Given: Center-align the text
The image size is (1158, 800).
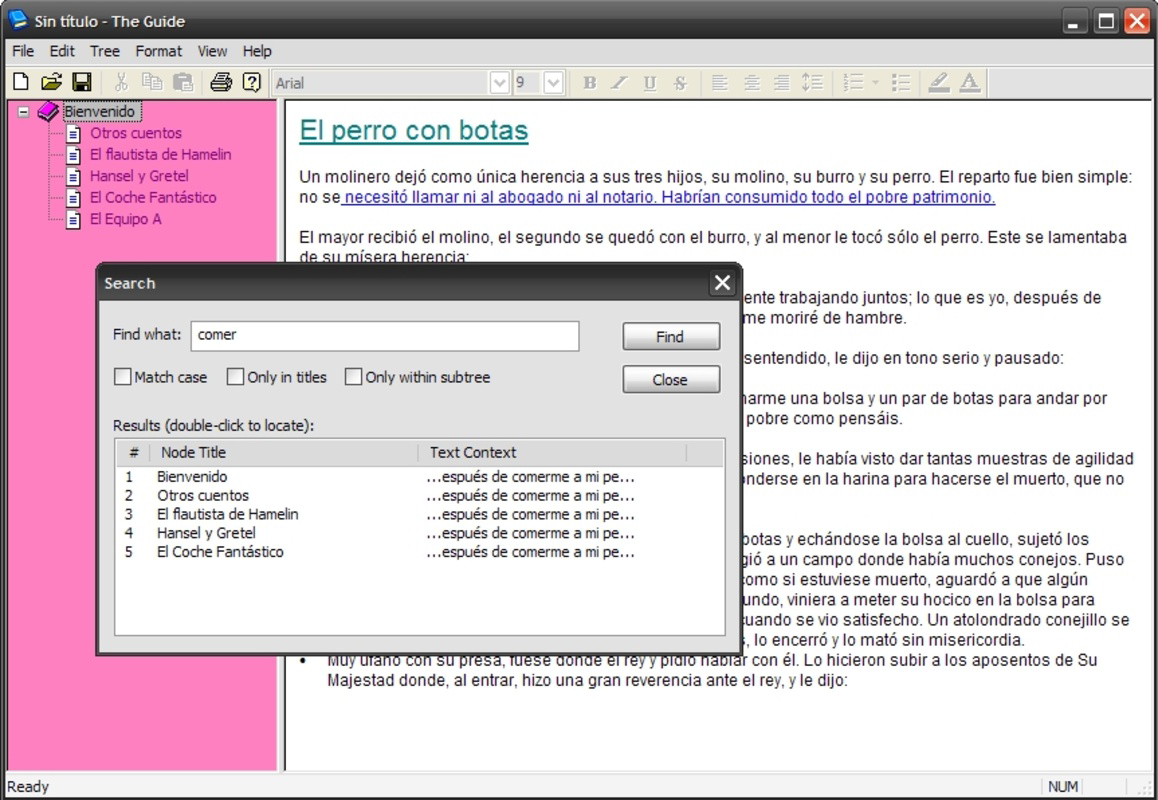Looking at the screenshot, I should pyautogui.click(x=751, y=83).
